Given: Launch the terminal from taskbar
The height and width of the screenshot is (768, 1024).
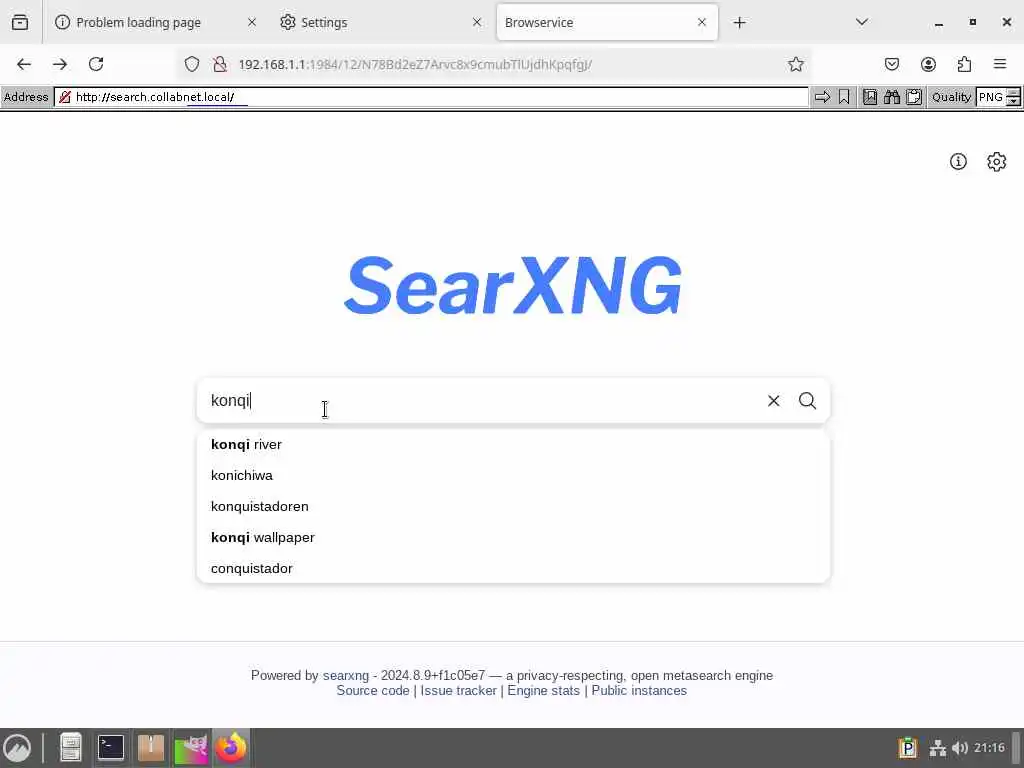Looking at the screenshot, I should coord(110,748).
